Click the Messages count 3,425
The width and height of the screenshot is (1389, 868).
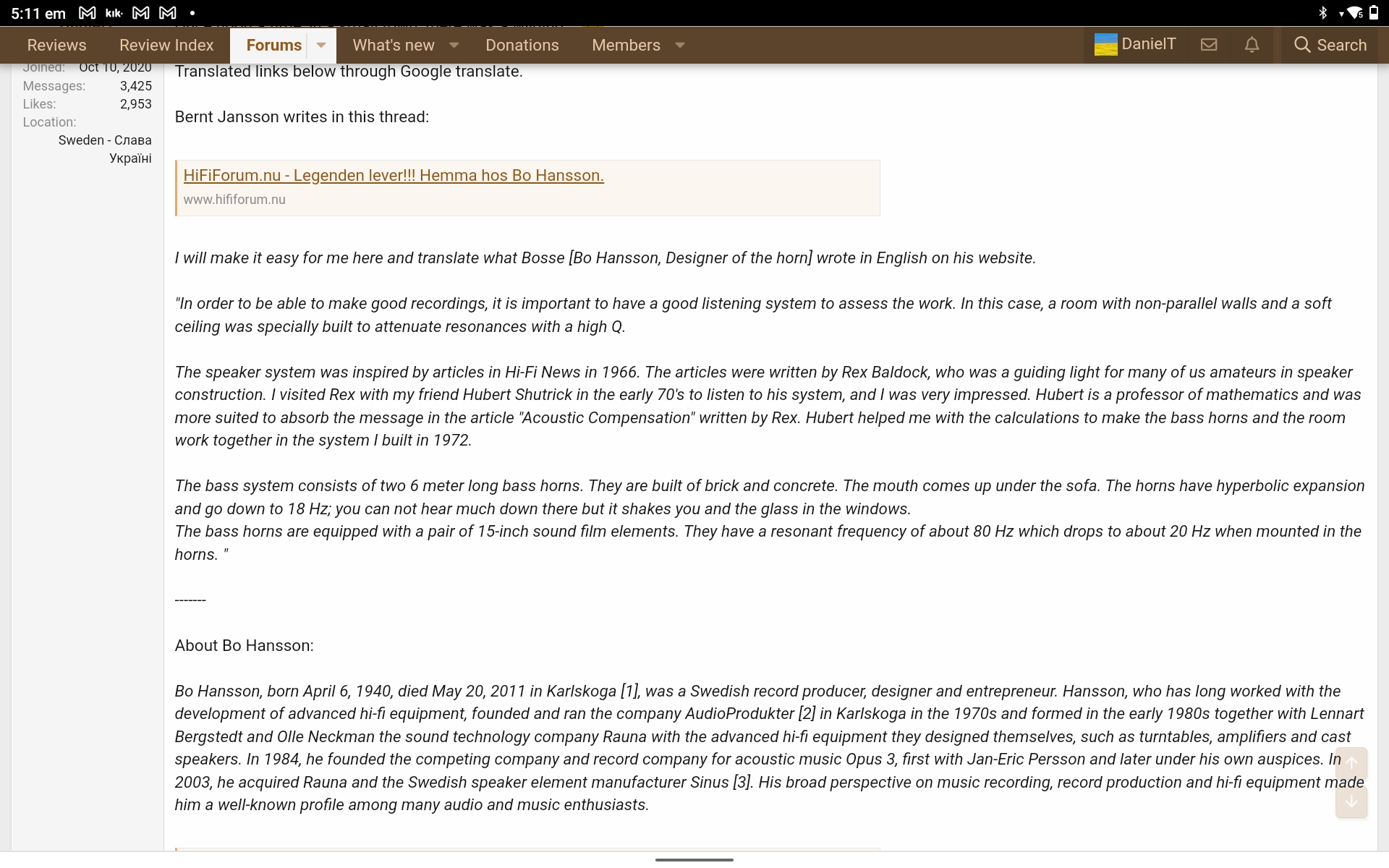(136, 86)
